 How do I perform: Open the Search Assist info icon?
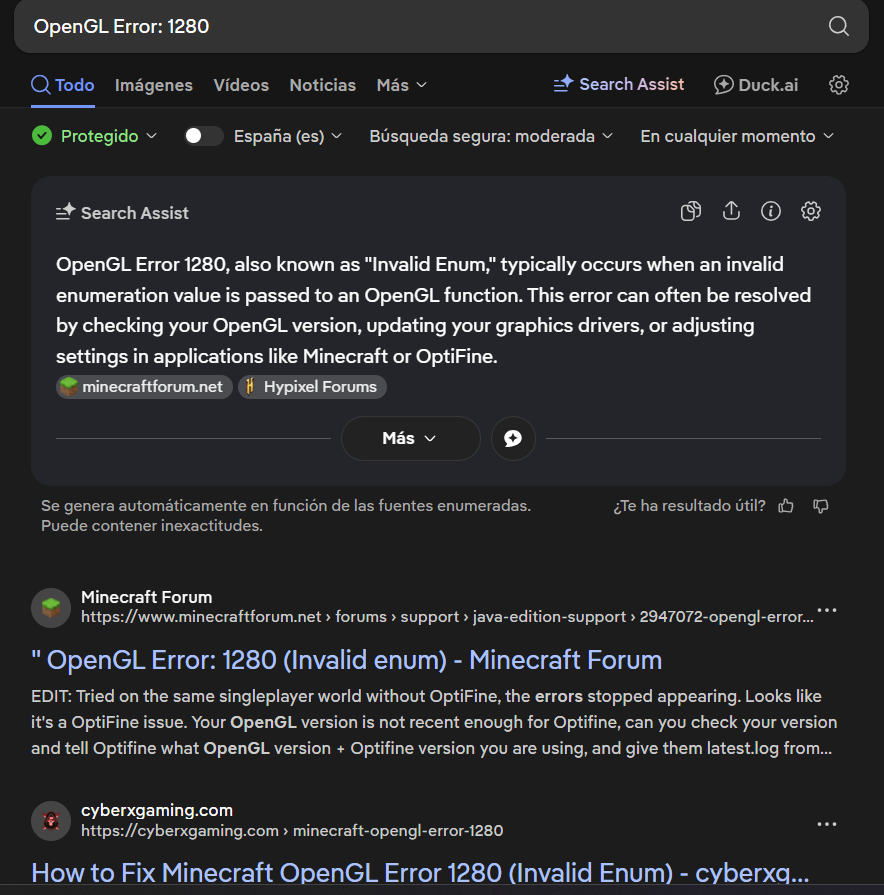click(770, 211)
